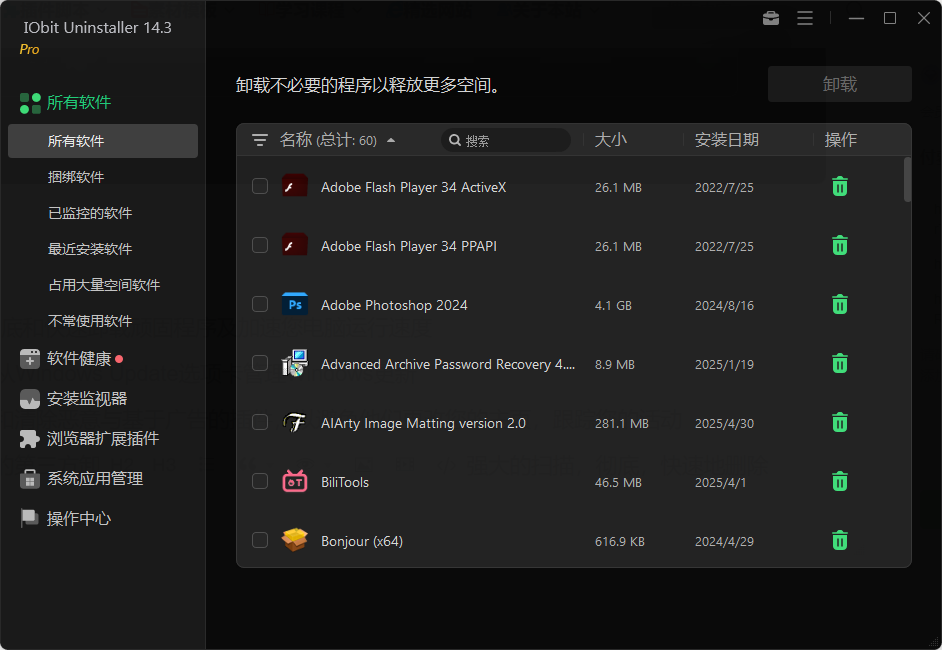Sort list by 安装日期 column header
Screen dimensions: 942x650
coord(727,140)
